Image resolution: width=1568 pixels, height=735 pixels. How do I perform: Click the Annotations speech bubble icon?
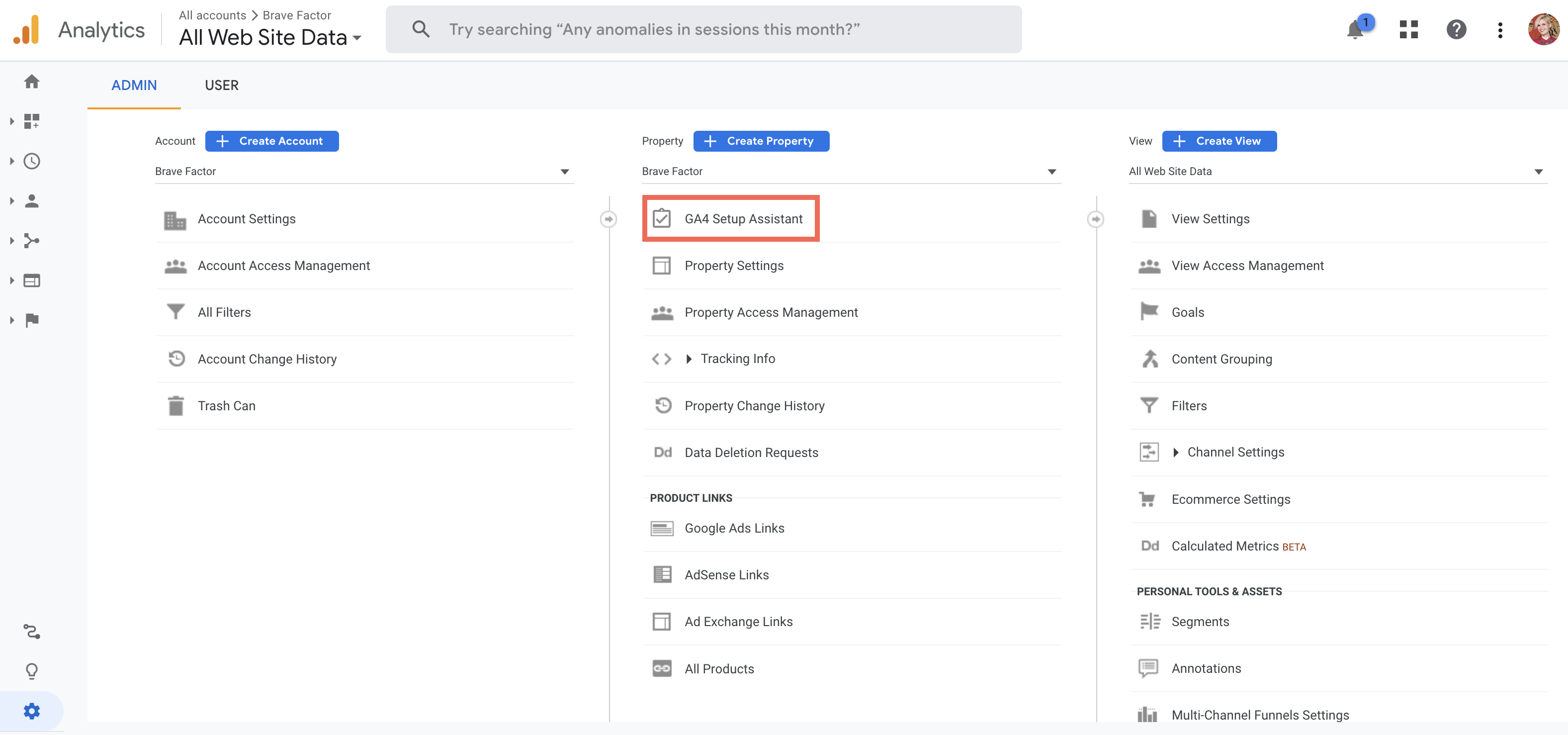pyautogui.click(x=1148, y=669)
